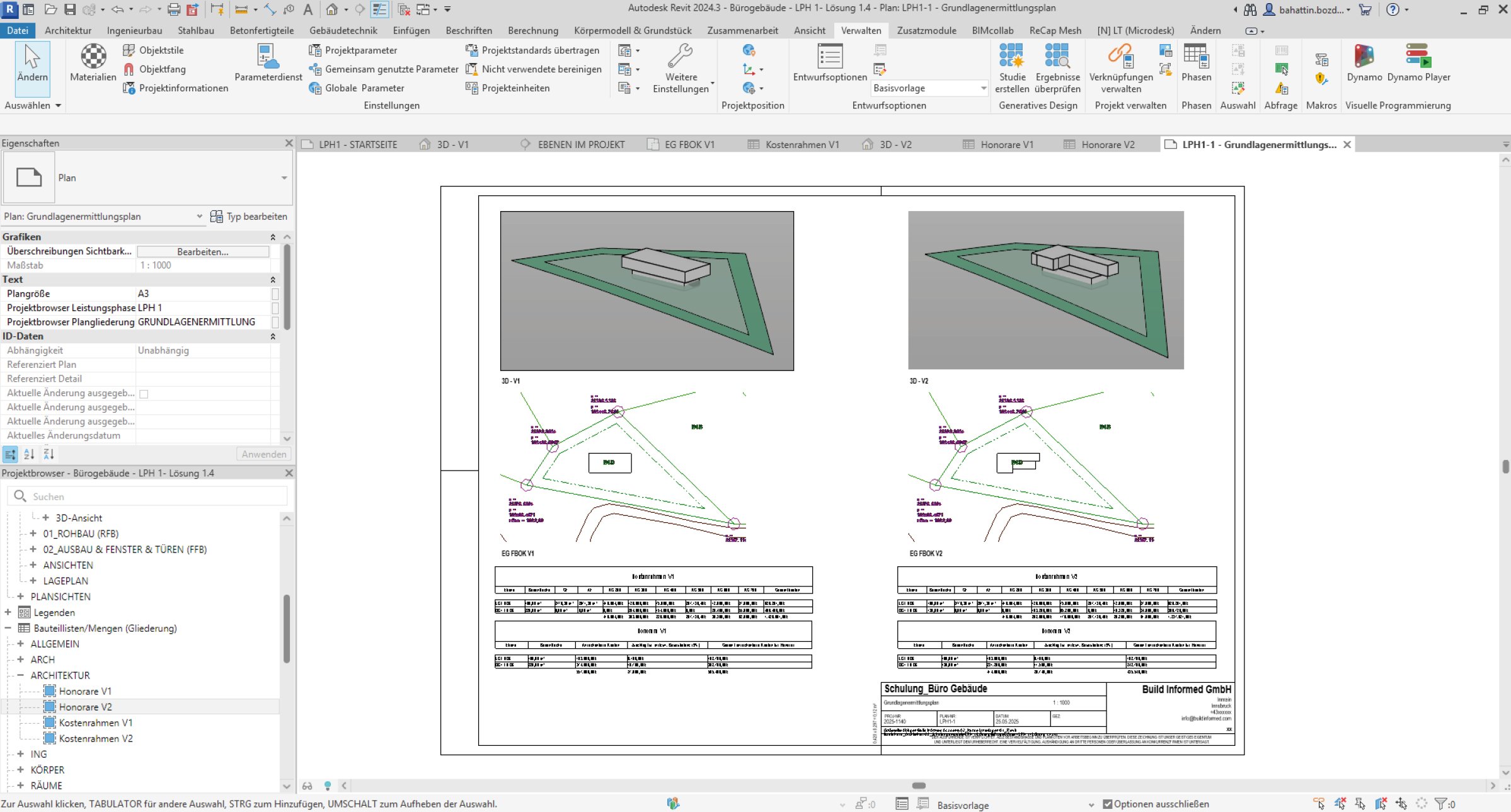Select the Kostenrahmen V2 schedule item
The height and width of the screenshot is (812, 1511).
point(96,738)
